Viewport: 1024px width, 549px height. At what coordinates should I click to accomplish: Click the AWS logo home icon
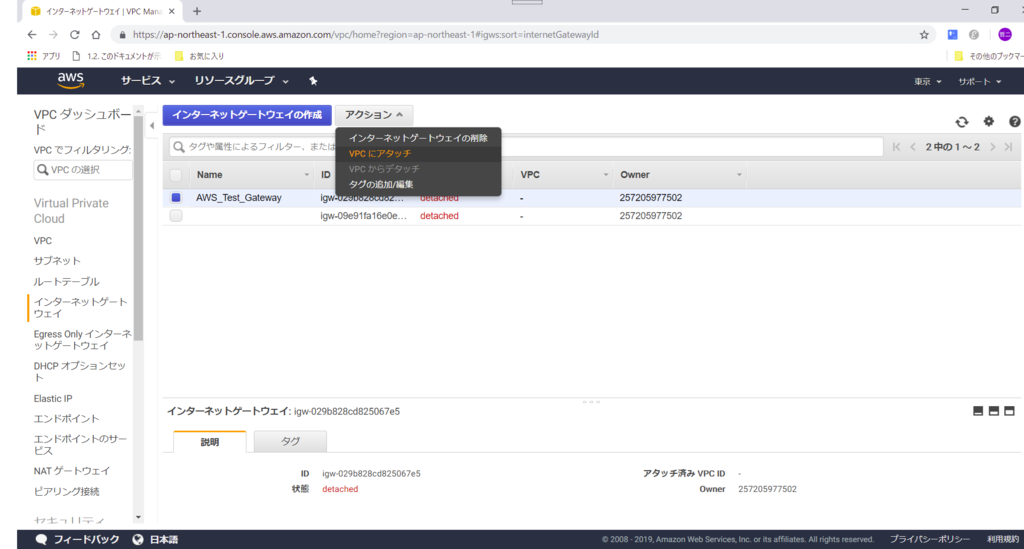tap(71, 80)
